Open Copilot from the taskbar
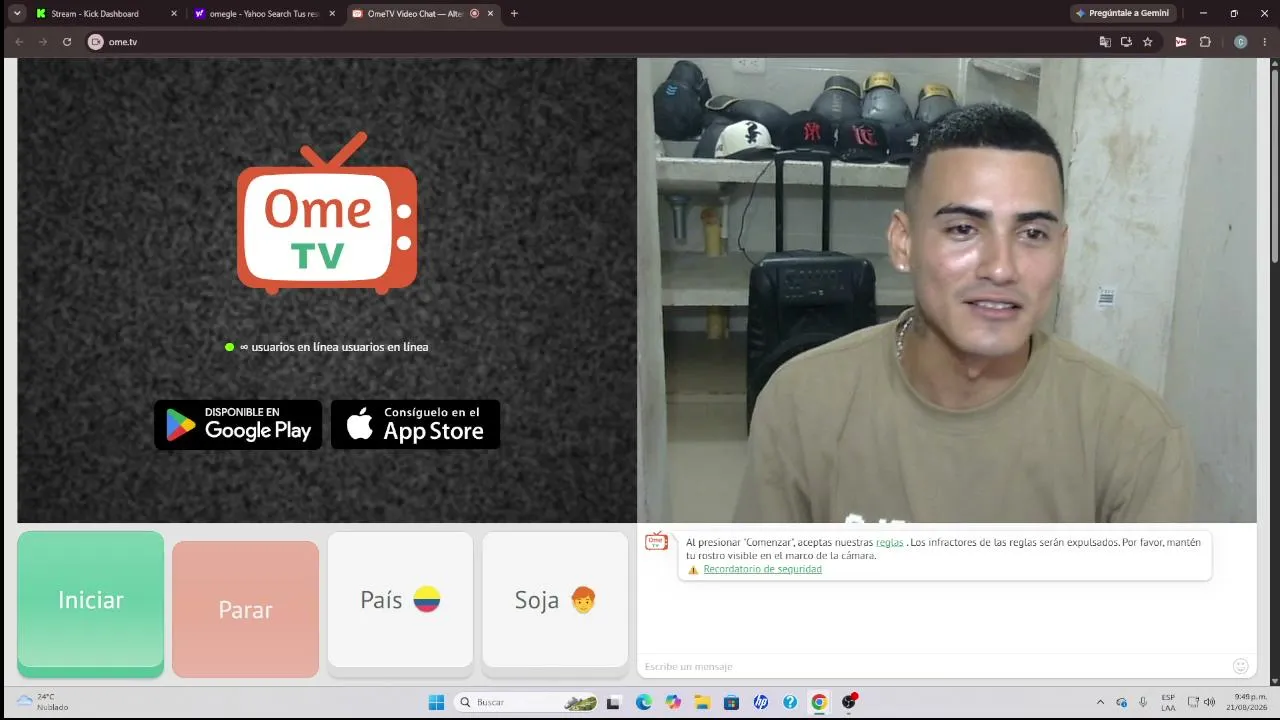Image resolution: width=1280 pixels, height=720 pixels. pos(673,702)
